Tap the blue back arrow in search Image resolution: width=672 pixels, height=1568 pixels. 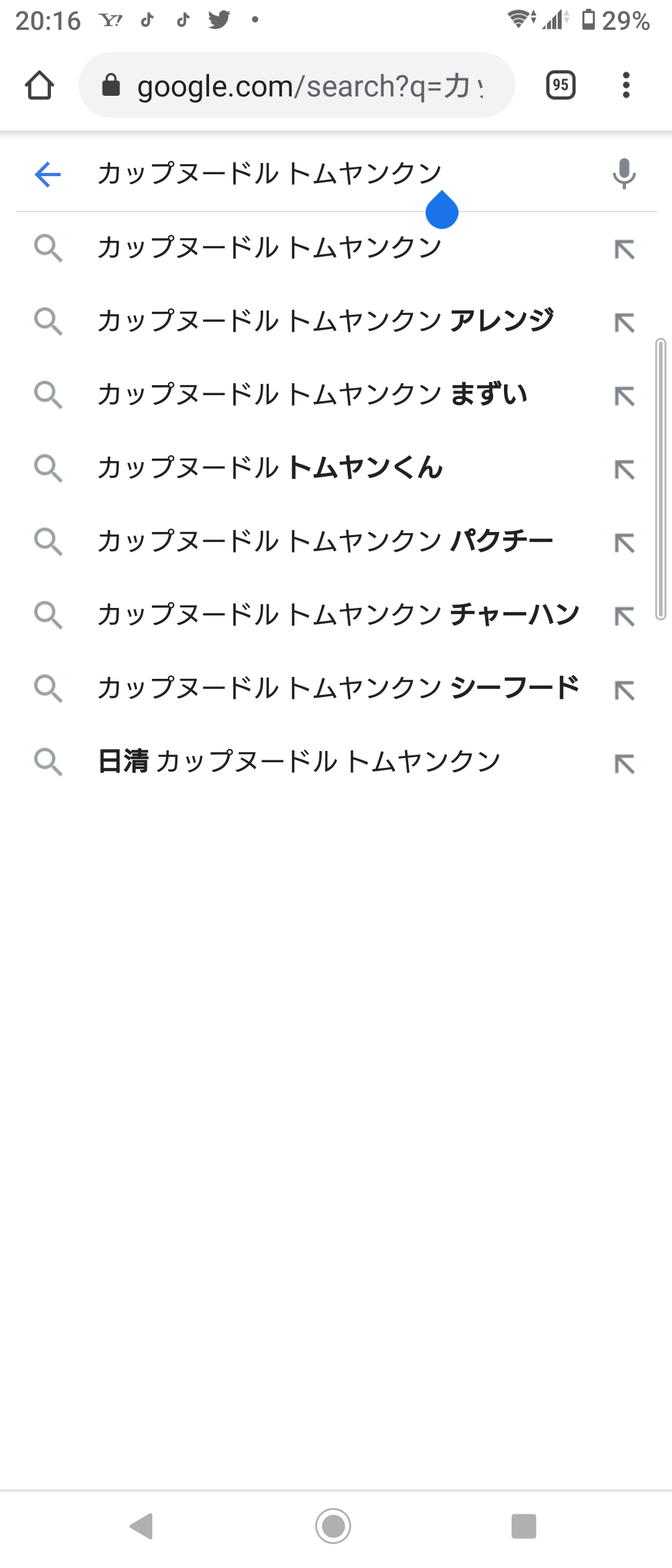click(x=48, y=174)
